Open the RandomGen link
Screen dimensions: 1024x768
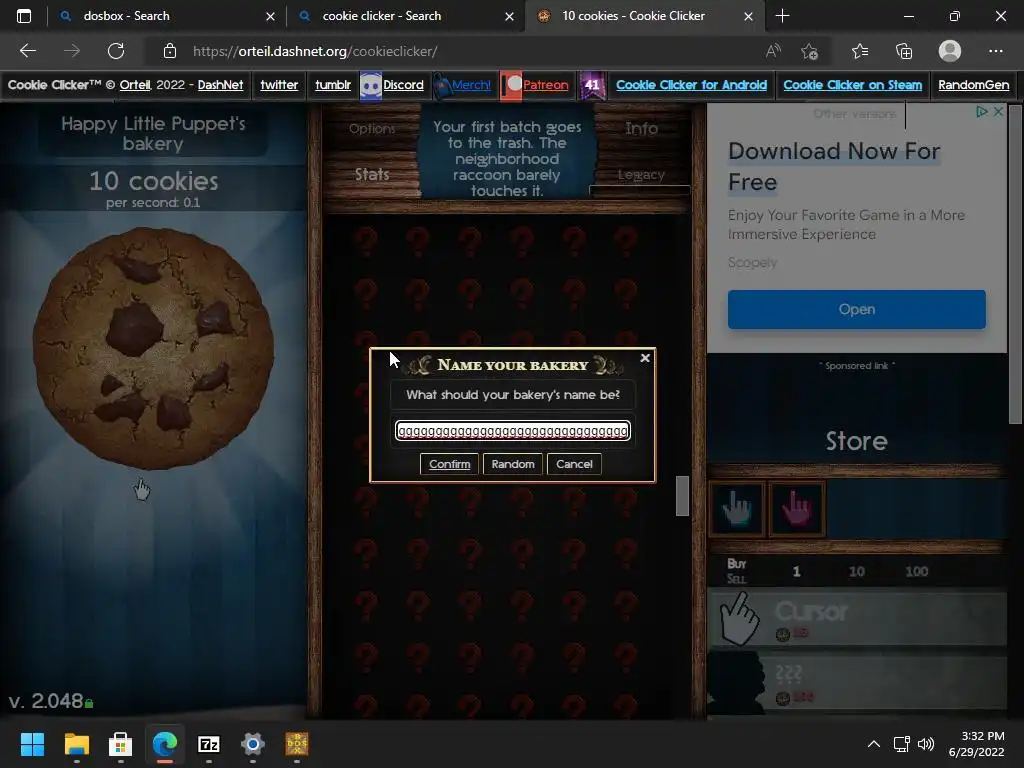[x=973, y=85]
